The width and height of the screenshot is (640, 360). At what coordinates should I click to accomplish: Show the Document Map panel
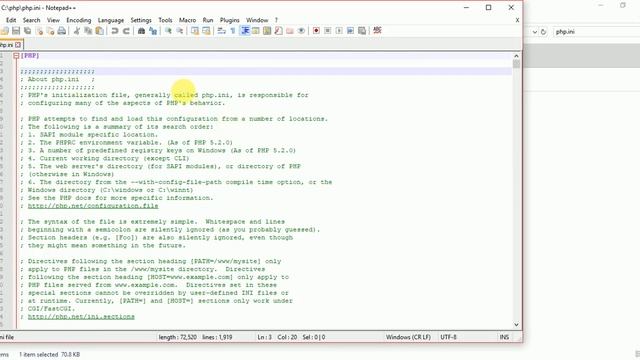coord(267,31)
